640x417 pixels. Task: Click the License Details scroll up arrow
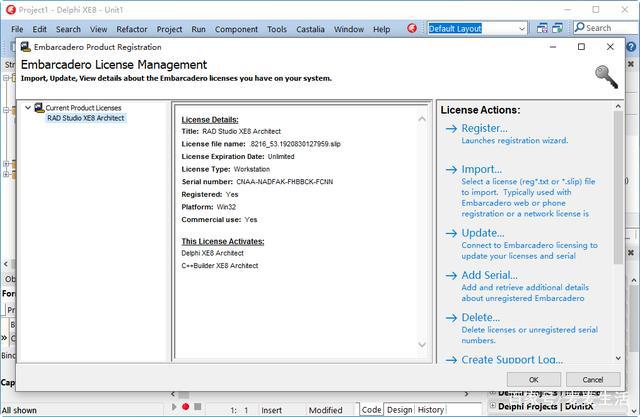click(422, 119)
